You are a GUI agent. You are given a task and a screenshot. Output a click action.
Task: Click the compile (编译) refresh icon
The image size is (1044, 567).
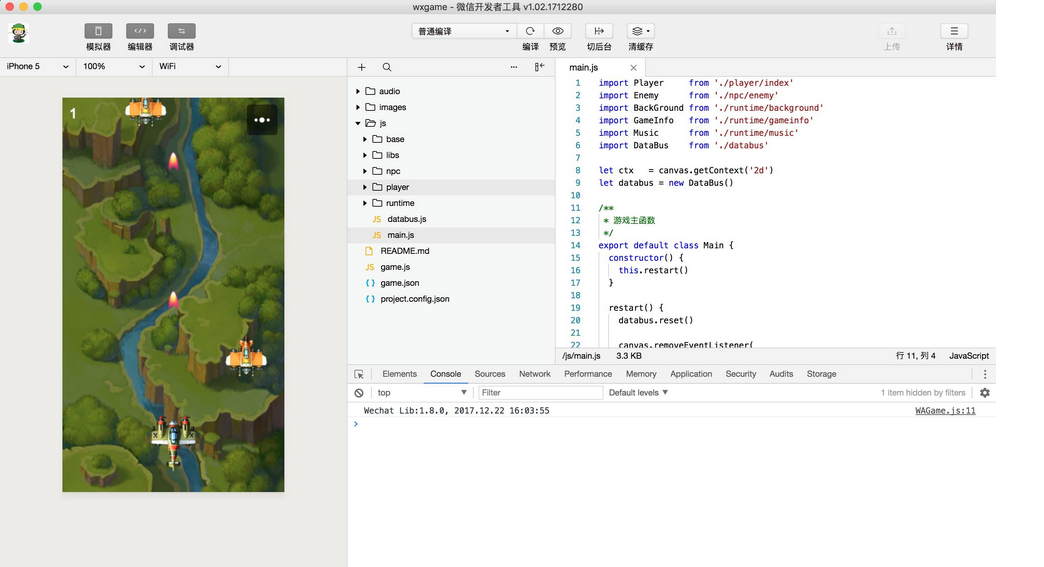[x=530, y=31]
